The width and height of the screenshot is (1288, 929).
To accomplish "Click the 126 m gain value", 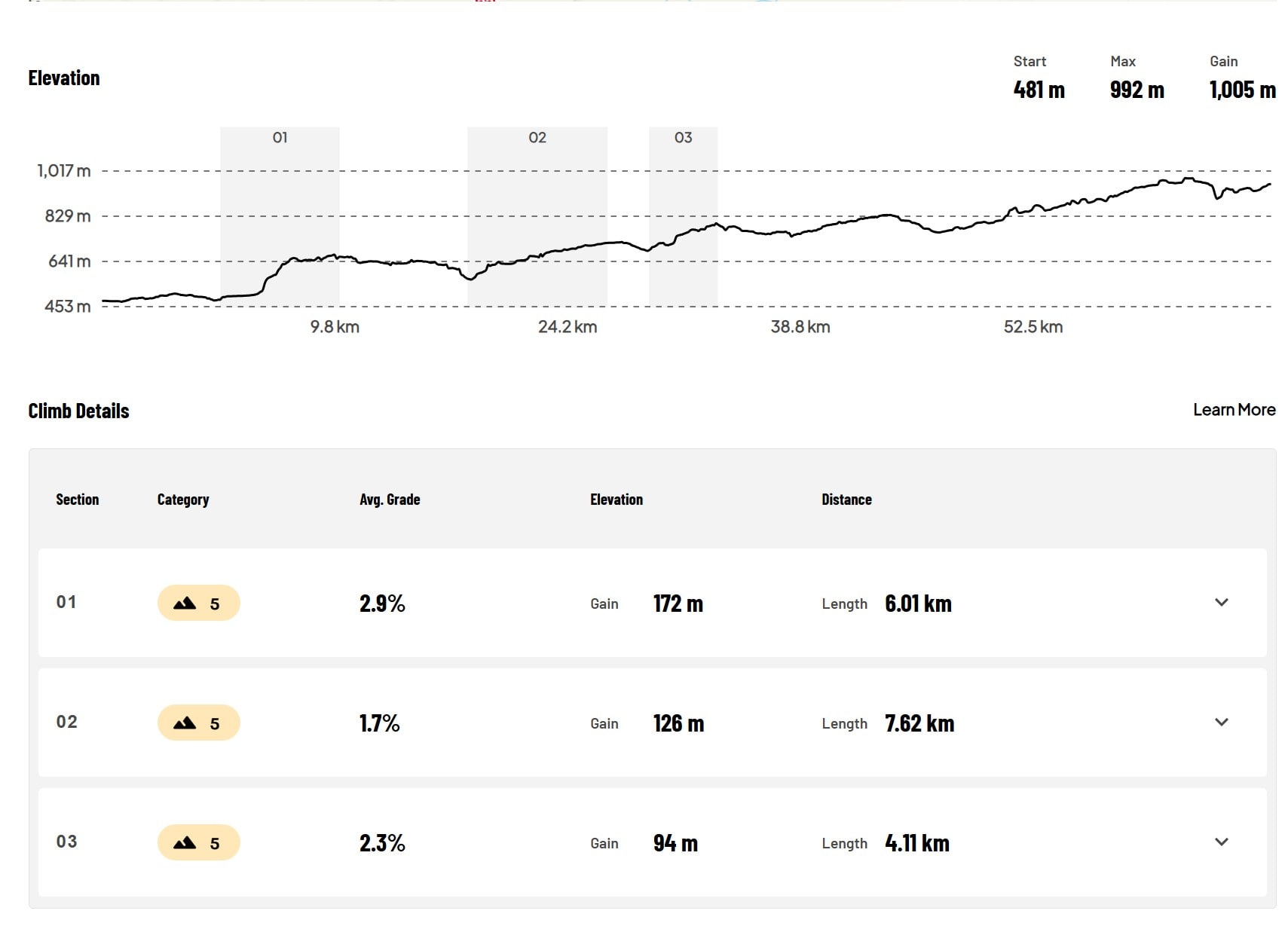I will [678, 723].
